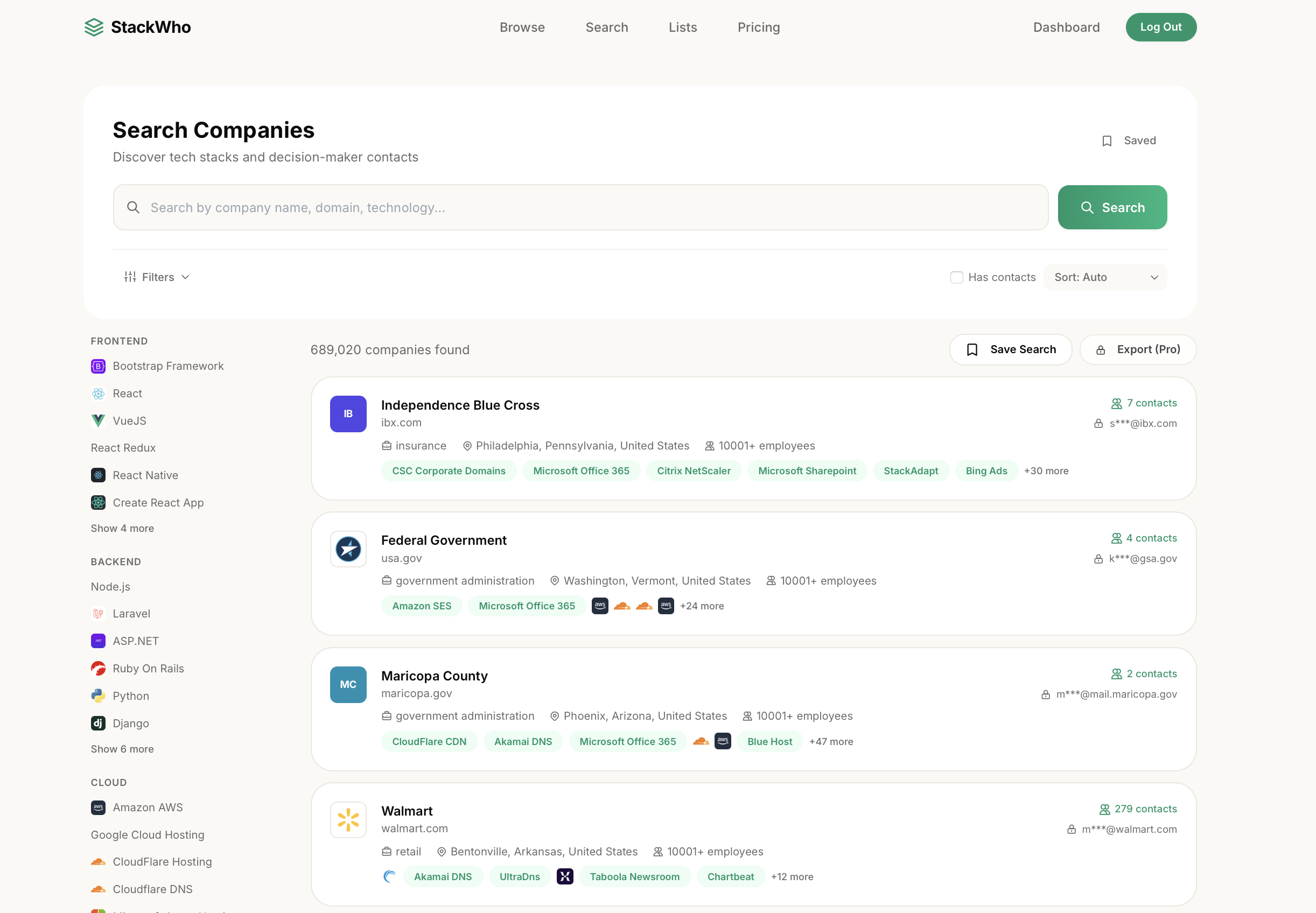Select the Laravel filter icon
Viewport: 1316px width, 913px height.
point(98,613)
